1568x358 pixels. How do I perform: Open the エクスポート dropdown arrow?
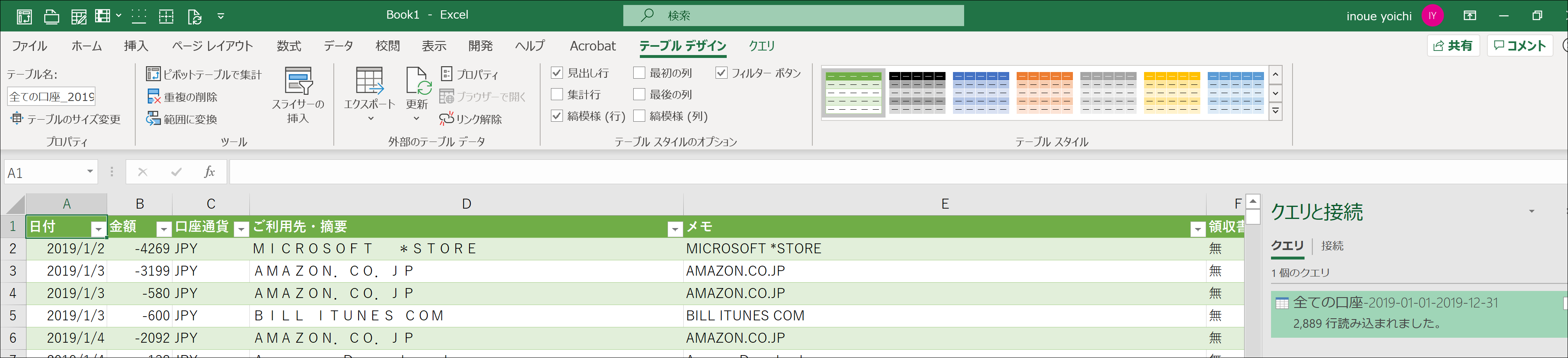tap(370, 119)
